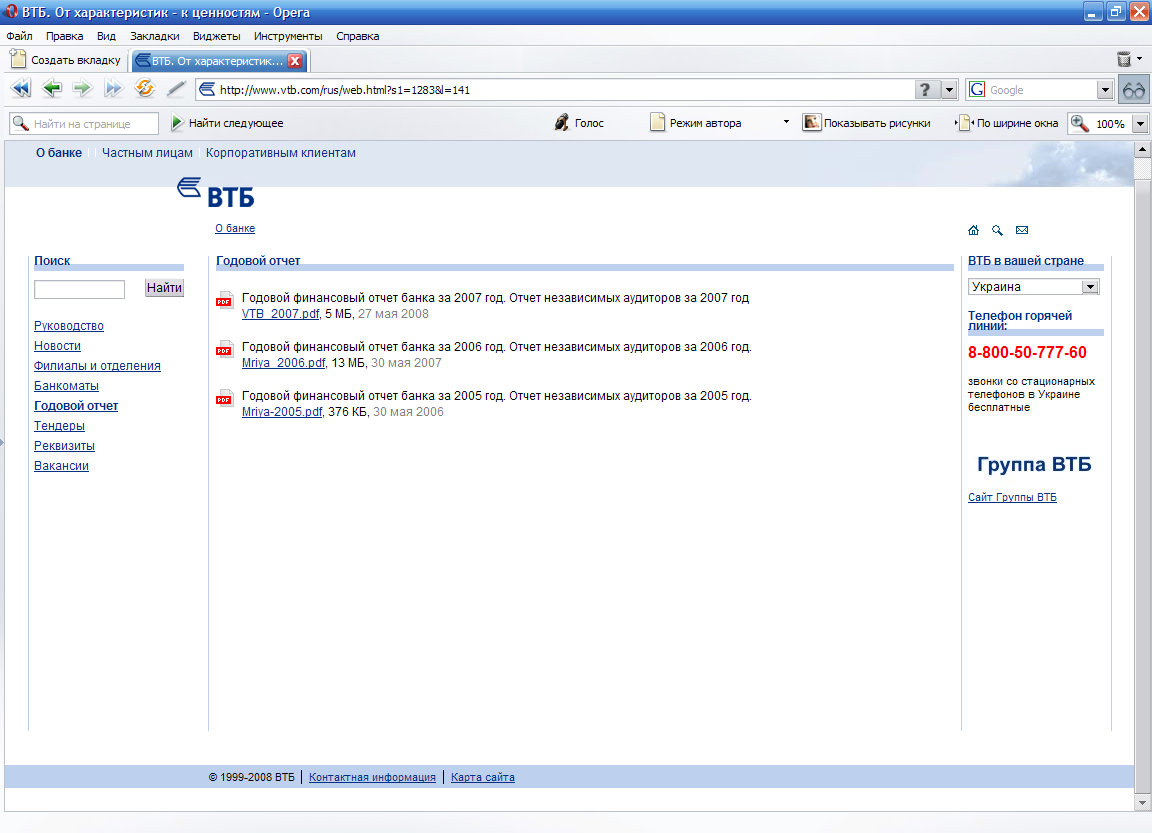Screen dimensions: 1152x833
Task: Close the ВТБ tab with red X
Action: 295,61
